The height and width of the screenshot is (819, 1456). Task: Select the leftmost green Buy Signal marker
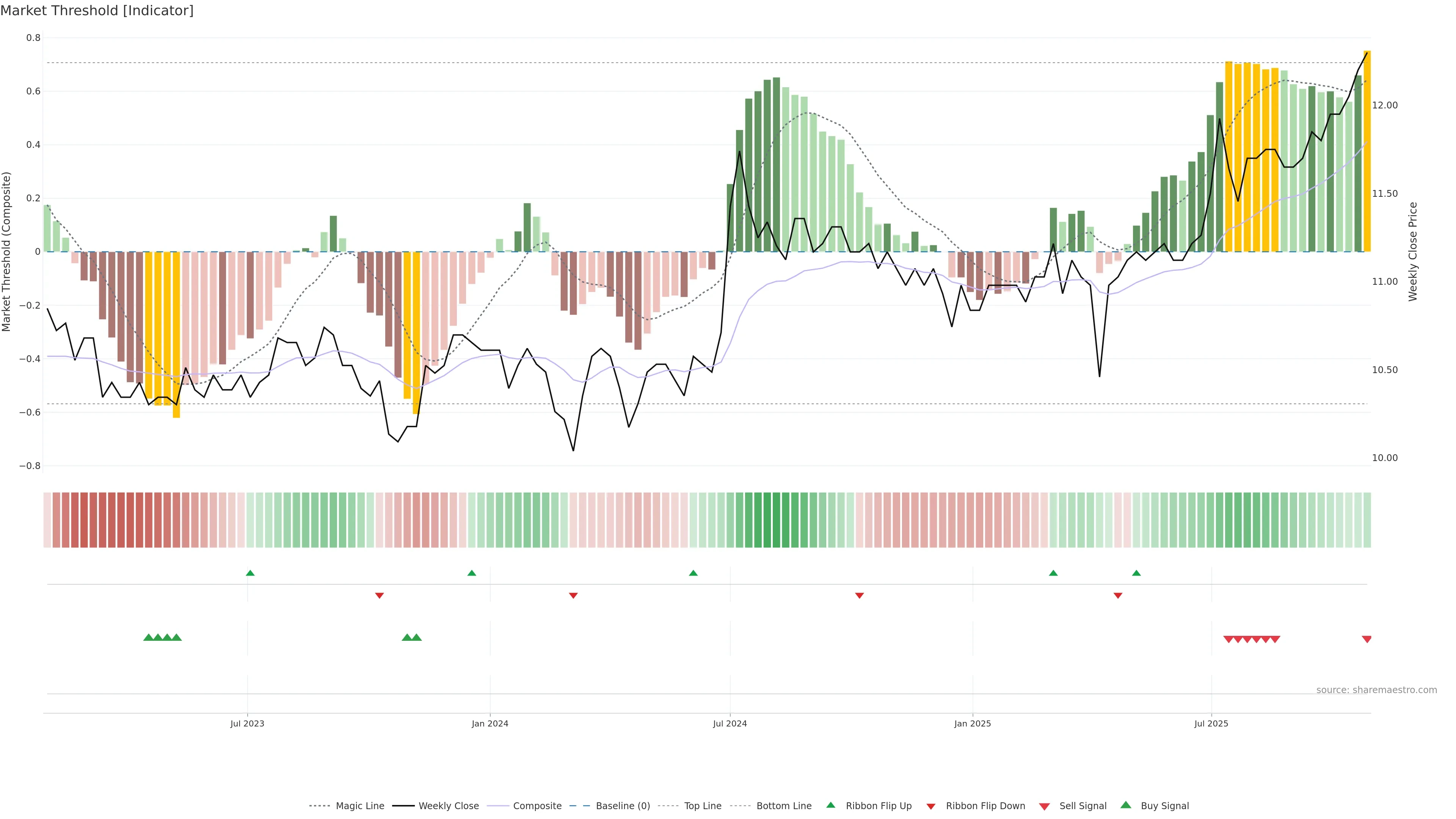click(x=148, y=637)
